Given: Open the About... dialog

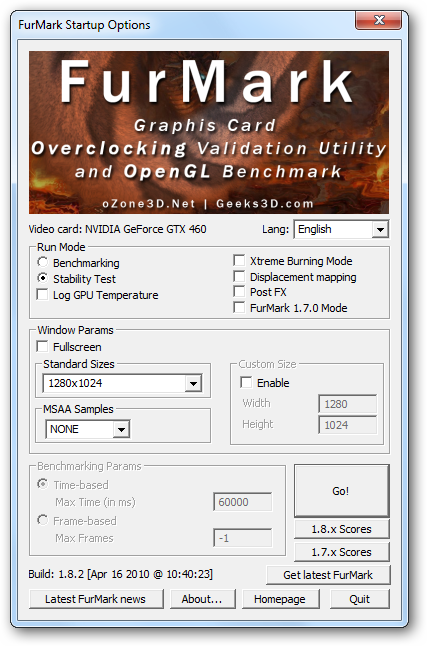Looking at the screenshot, I should point(202,599).
